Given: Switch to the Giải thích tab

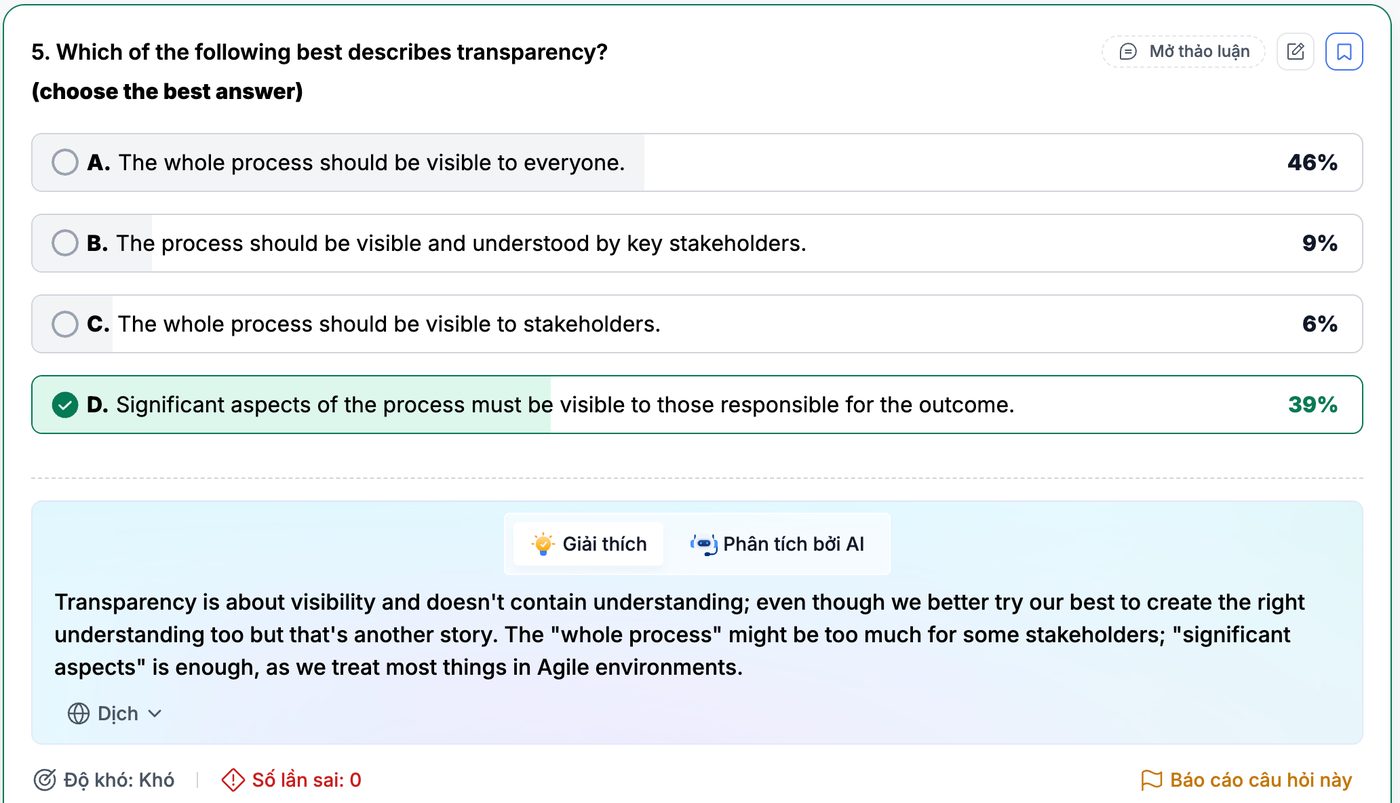Looking at the screenshot, I should (589, 544).
